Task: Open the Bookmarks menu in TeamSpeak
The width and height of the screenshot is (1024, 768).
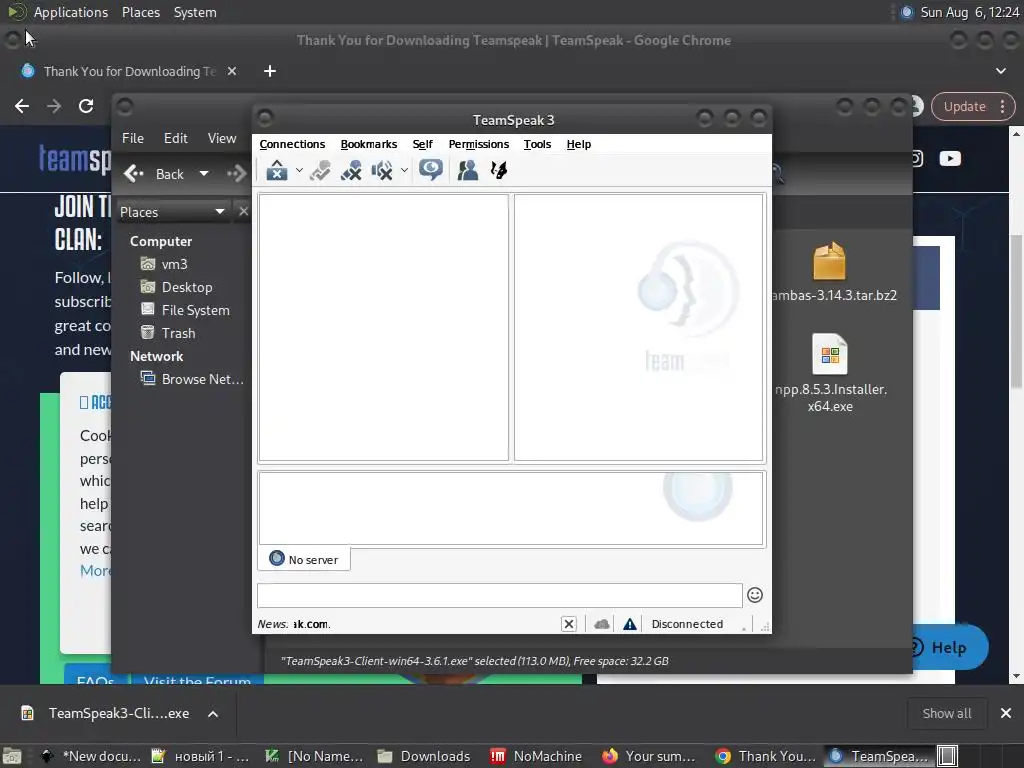Action: [x=368, y=144]
